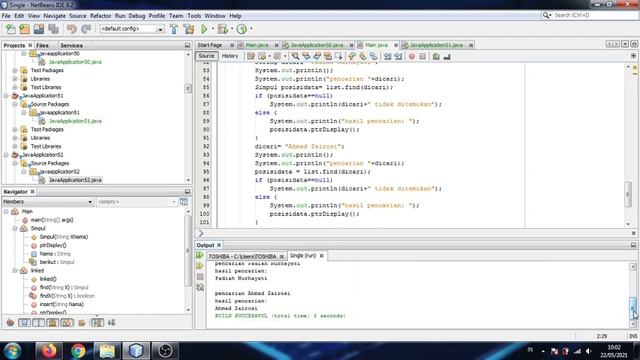
Task: Select JavaApplication52.java in Projects tree
Action: [x=75, y=180]
